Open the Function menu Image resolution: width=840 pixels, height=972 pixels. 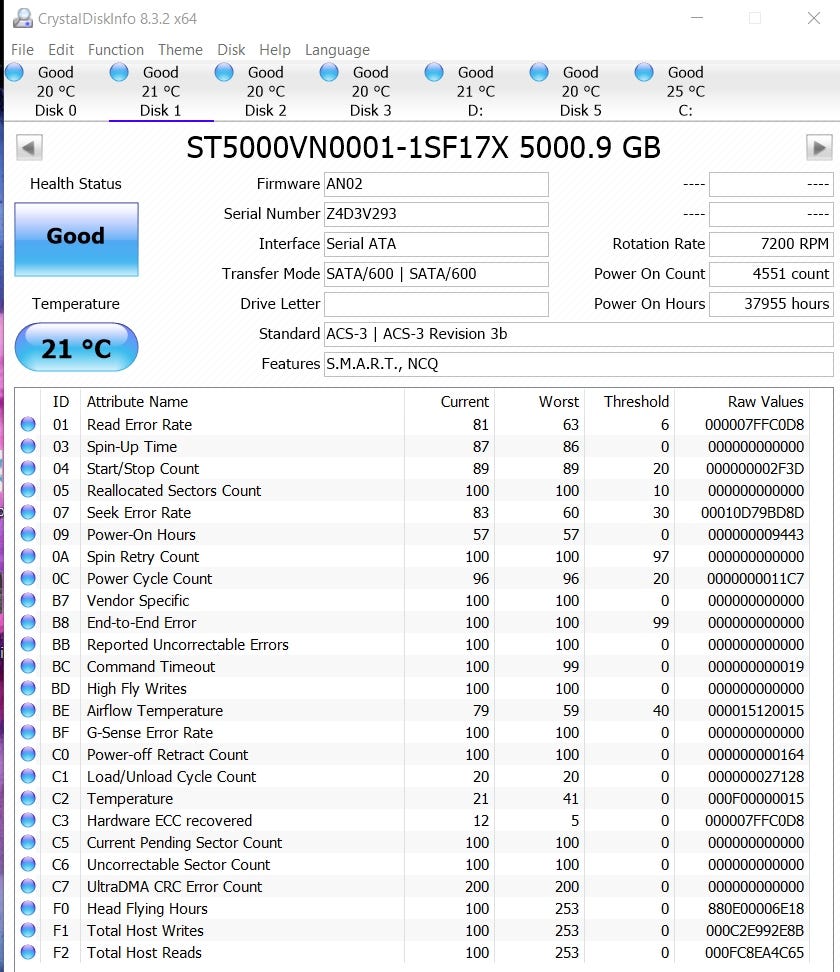[116, 50]
